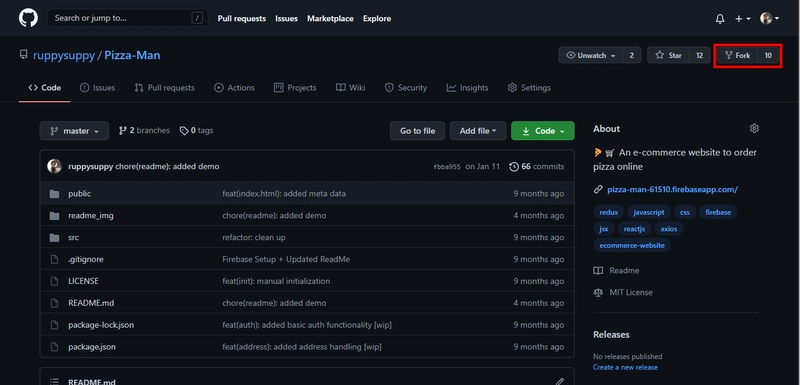Screen dimensions: 800x385
Task: Open the Pizza-Man repository title link
Action: tap(132, 55)
